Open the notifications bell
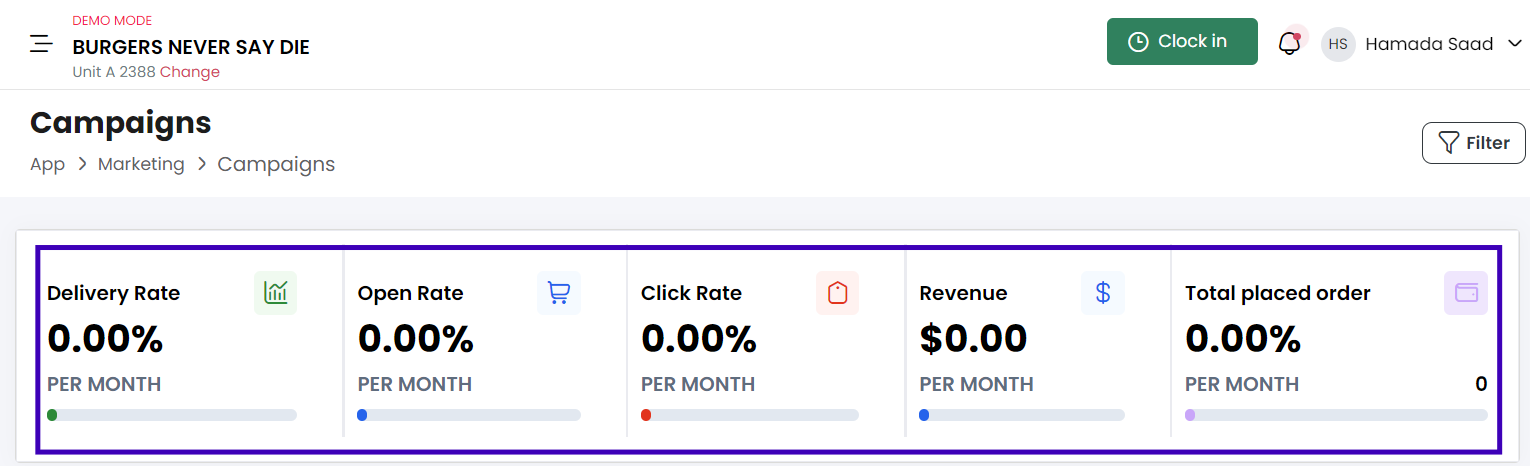This screenshot has width=1530, height=466. [x=1290, y=44]
